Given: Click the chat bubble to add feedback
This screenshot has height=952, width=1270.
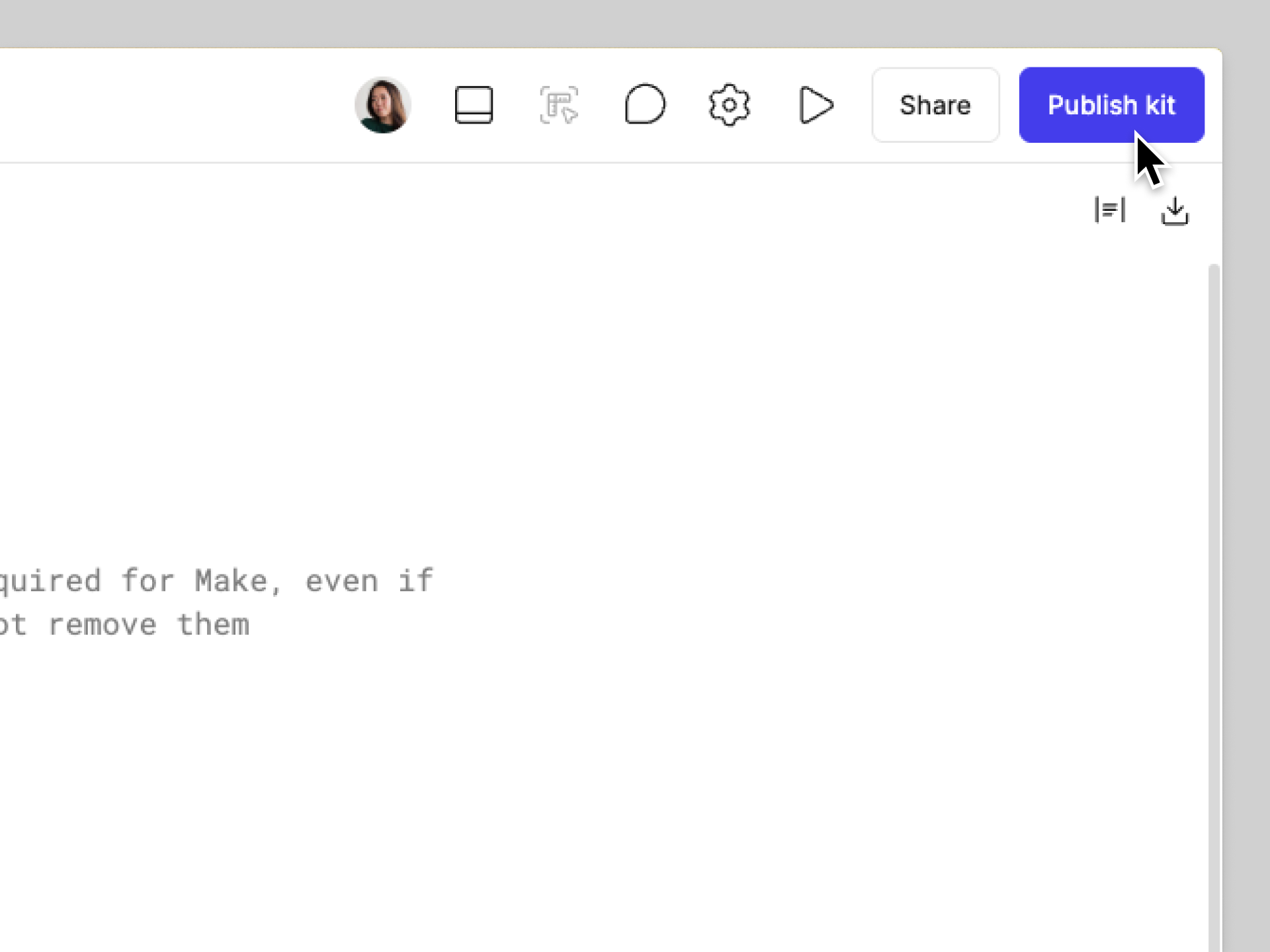Looking at the screenshot, I should pyautogui.click(x=645, y=104).
